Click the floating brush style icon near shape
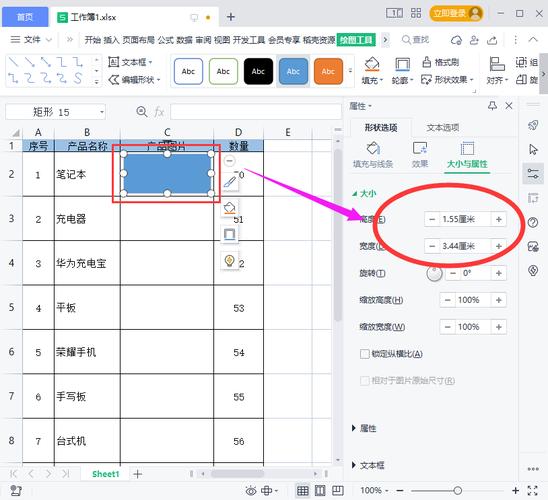Screen dimensions: 548x500 tap(230, 182)
